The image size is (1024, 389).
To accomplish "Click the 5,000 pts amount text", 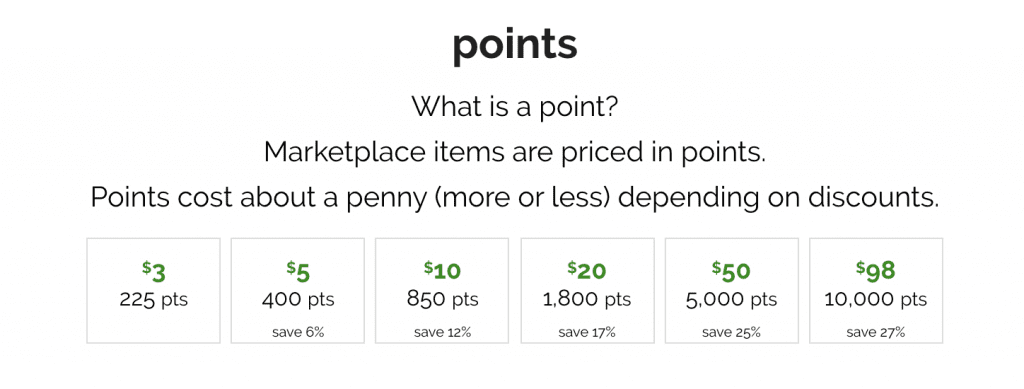I will [x=731, y=300].
